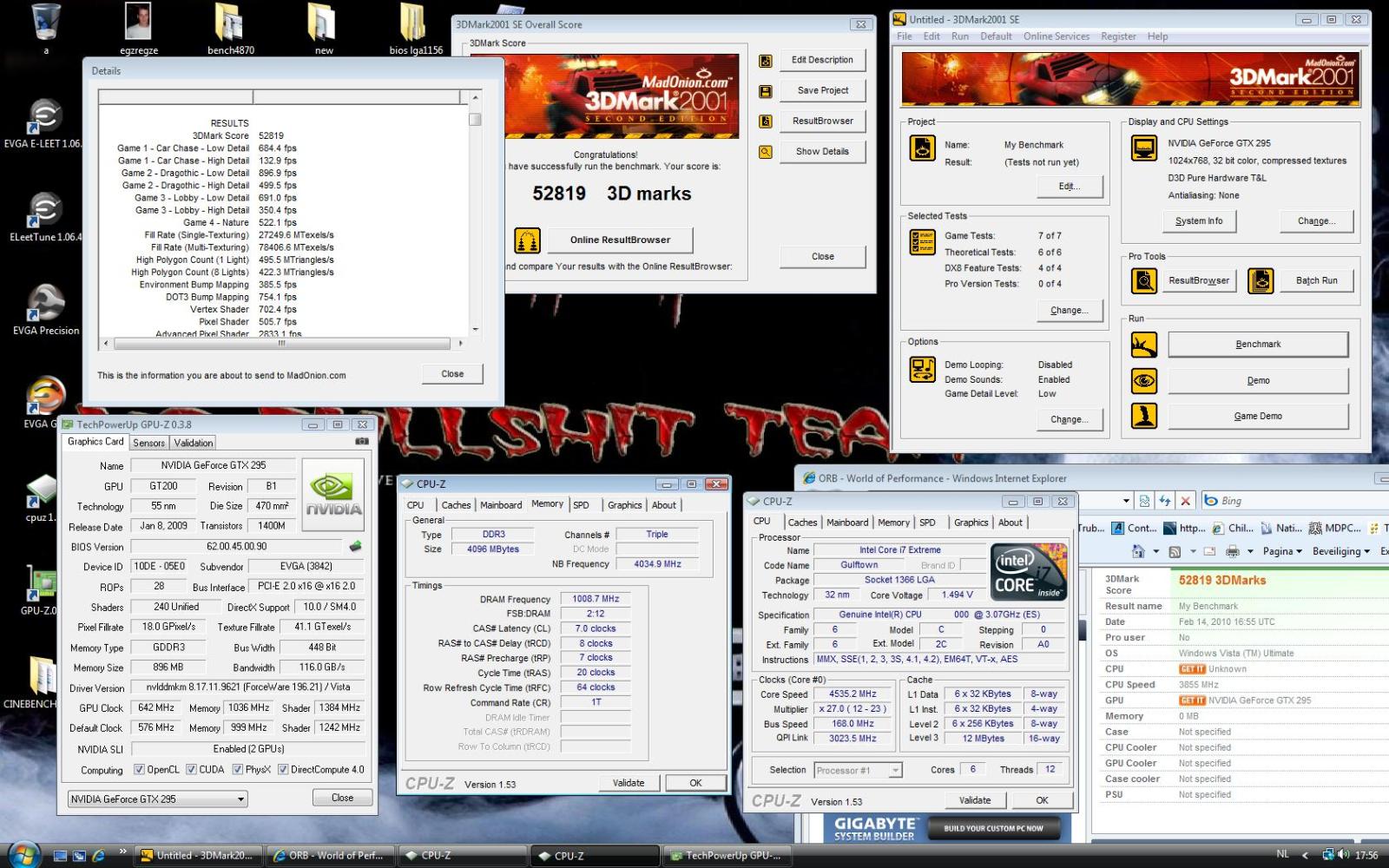Click the System Info button
Screen dimensions: 1389x868
(x=1198, y=221)
